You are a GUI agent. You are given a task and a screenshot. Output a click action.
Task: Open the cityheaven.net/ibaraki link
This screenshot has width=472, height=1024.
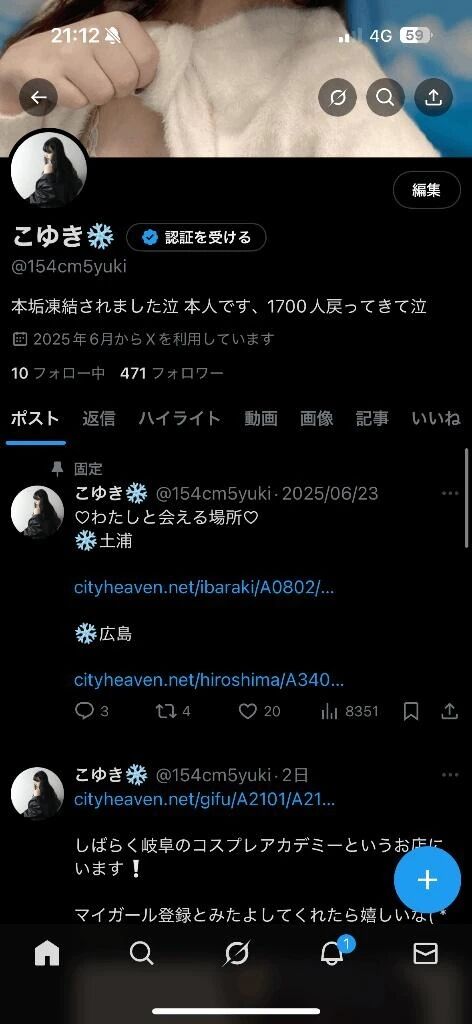pos(204,588)
